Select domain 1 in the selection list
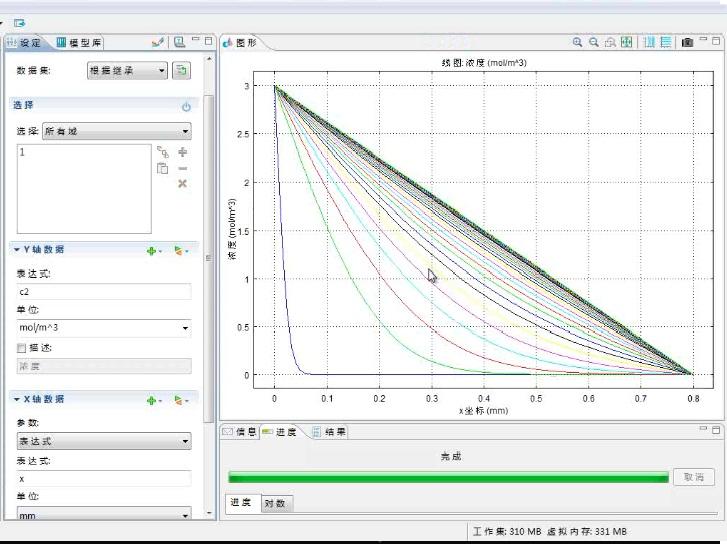This screenshot has width=727, height=544. [x=22, y=152]
